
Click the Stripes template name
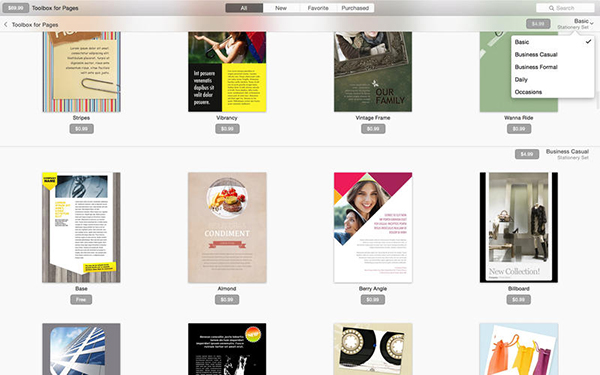[x=82, y=118]
